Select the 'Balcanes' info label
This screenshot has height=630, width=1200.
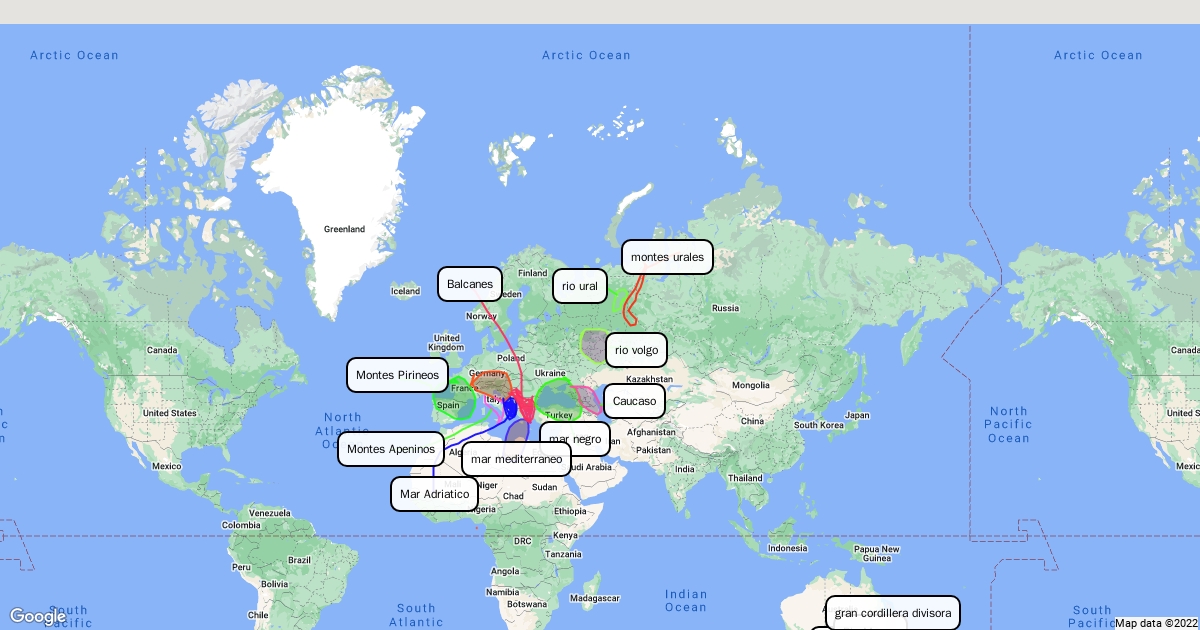tap(469, 284)
